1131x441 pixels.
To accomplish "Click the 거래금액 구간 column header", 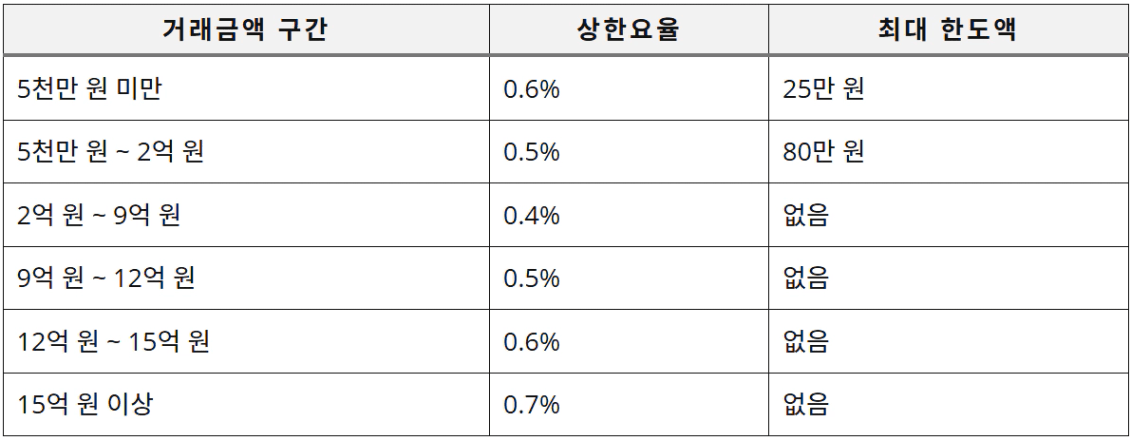I will (x=245, y=29).
